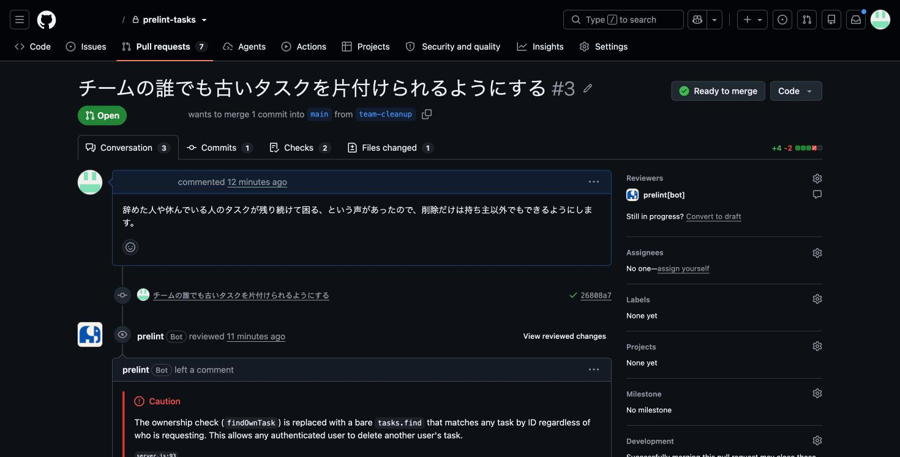This screenshot has width=900, height=457.
Task: Open the create new plus menu
Action: coord(752,20)
